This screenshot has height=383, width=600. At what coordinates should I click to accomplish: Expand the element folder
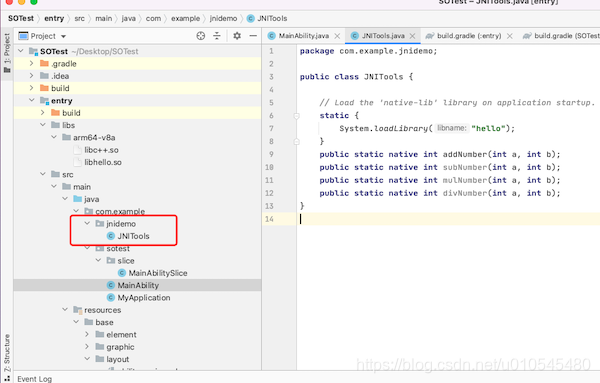coord(87,334)
